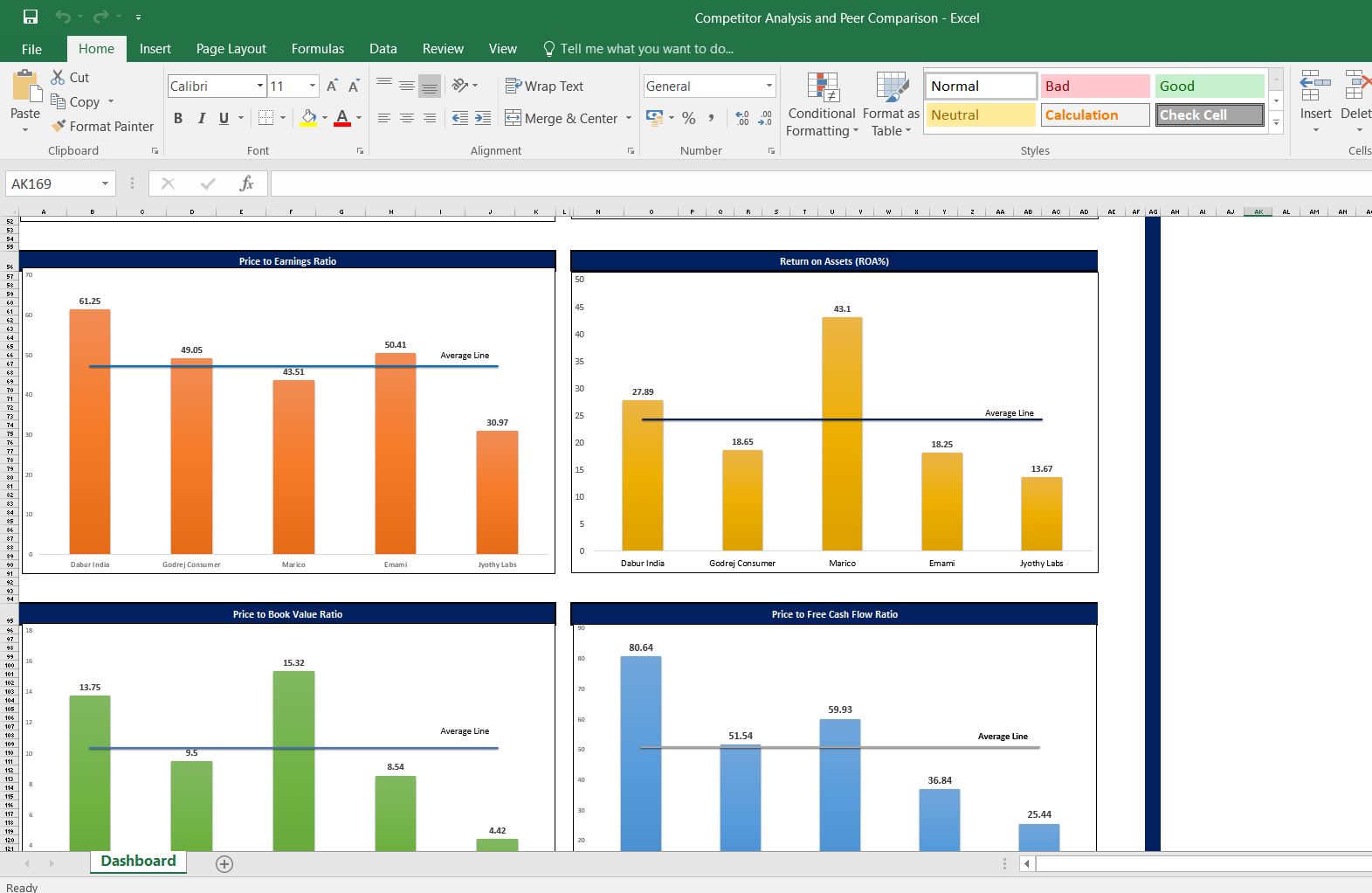Undo the last action
The width and height of the screenshot is (1372, 893).
63,17
